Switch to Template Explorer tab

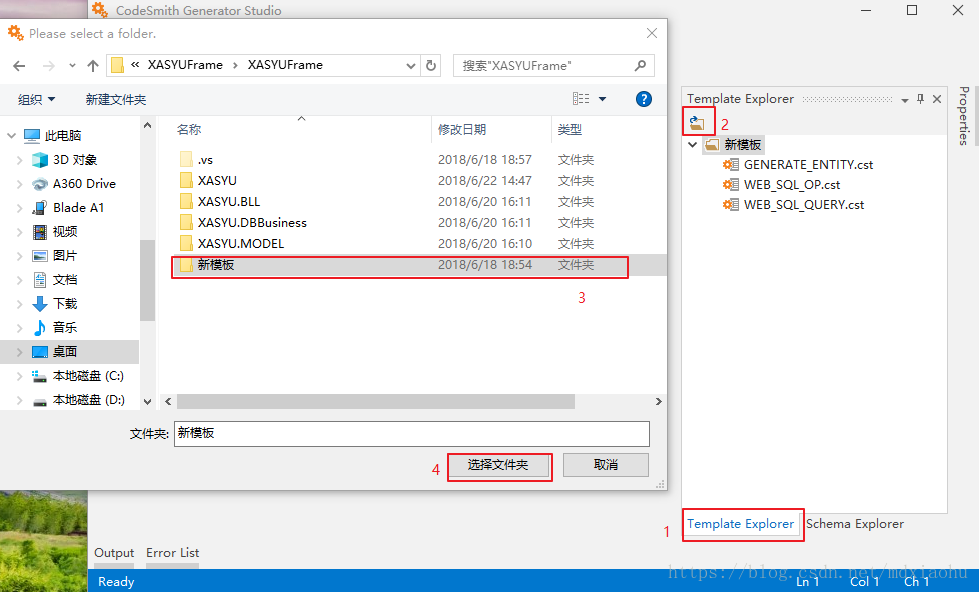[740, 524]
